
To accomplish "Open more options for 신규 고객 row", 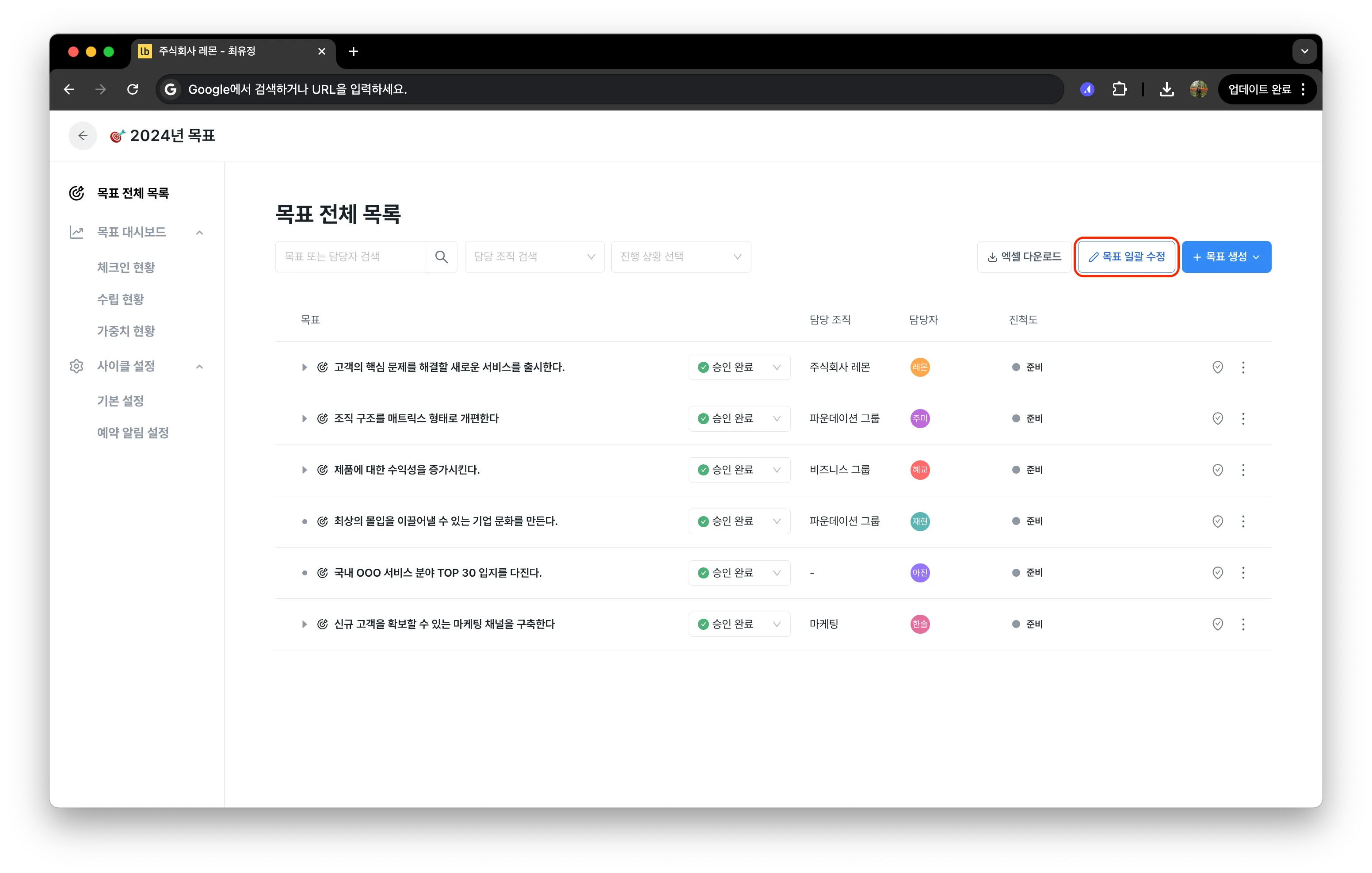I will (x=1243, y=624).
